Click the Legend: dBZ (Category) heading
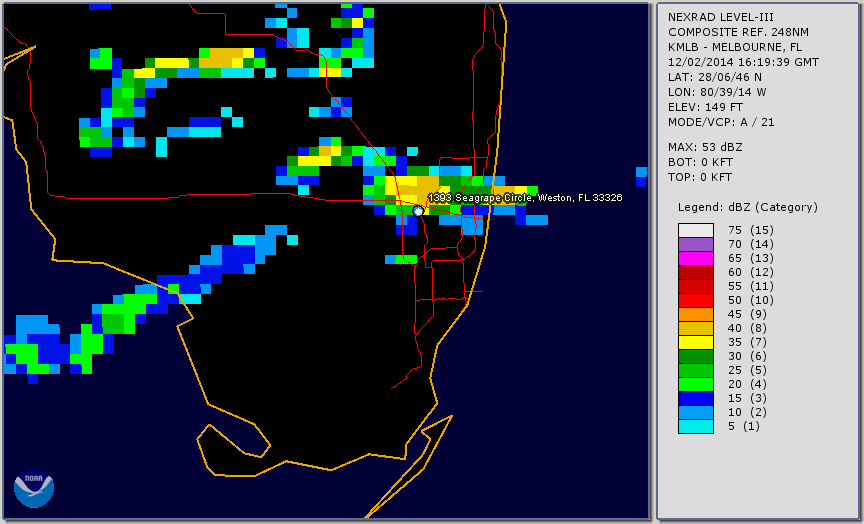This screenshot has width=864, height=524. (x=748, y=207)
